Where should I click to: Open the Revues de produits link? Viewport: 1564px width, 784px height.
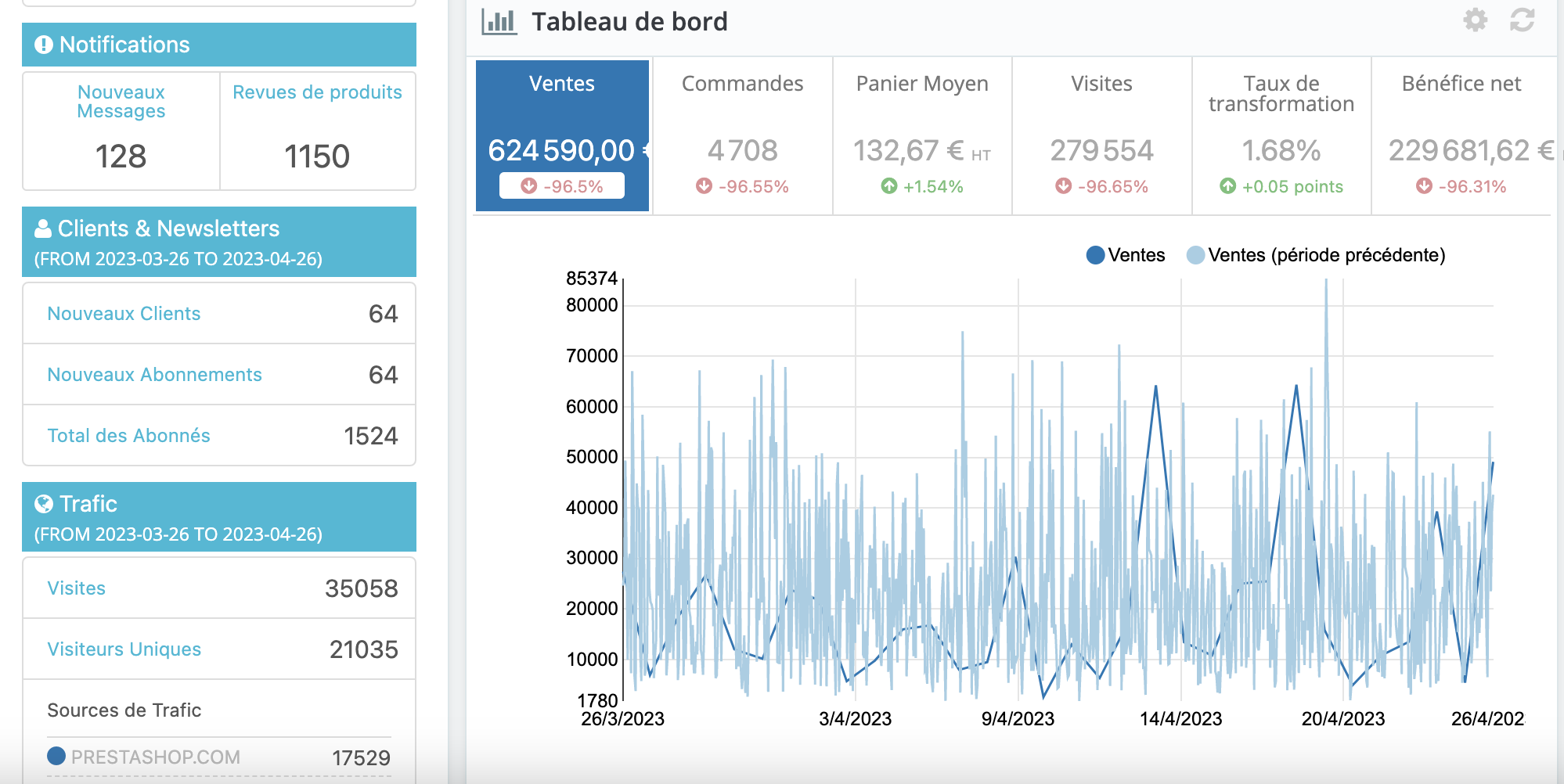pos(317,92)
